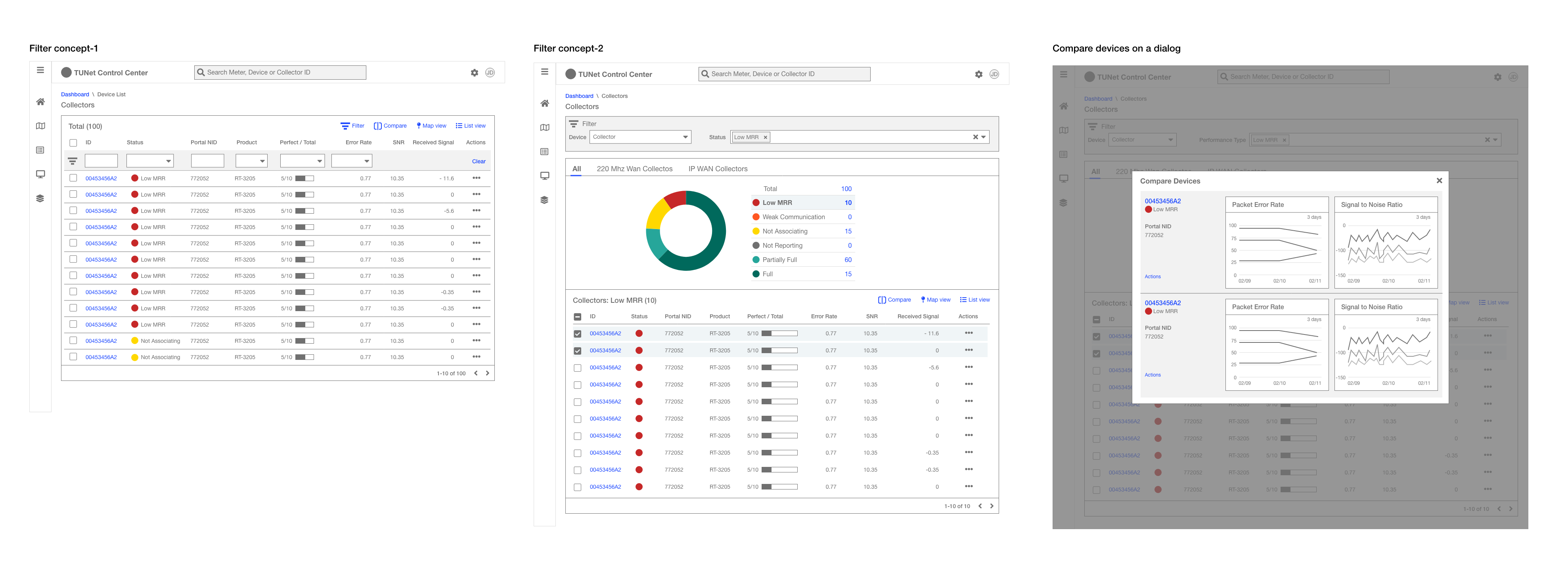The image size is (1568, 564).
Task: Click monitor icon in Filter concept-1 sidebar
Action: point(40,174)
